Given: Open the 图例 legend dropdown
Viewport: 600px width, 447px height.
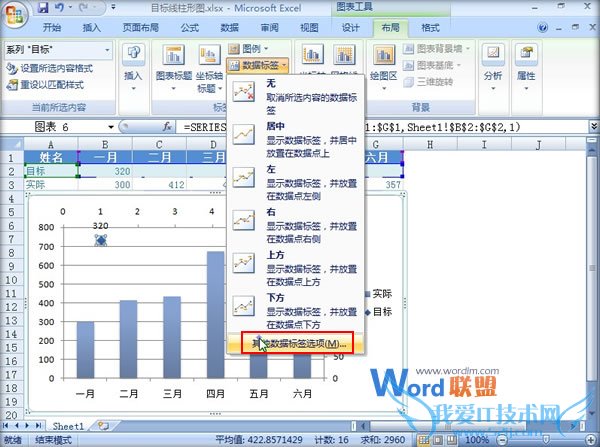Looking at the screenshot, I should coord(249,49).
